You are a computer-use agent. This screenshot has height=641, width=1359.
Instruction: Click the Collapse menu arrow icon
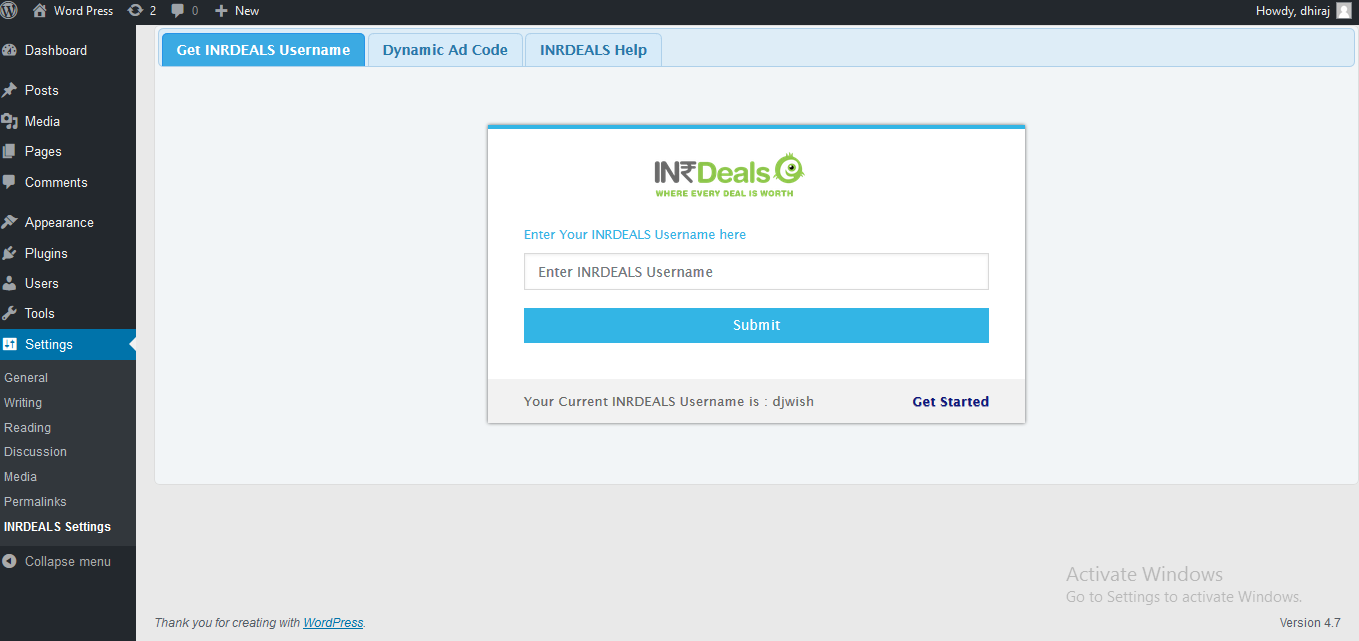tap(9, 561)
